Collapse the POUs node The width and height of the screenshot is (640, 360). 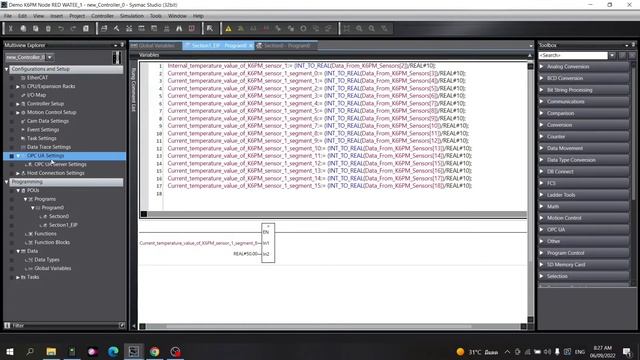18,191
